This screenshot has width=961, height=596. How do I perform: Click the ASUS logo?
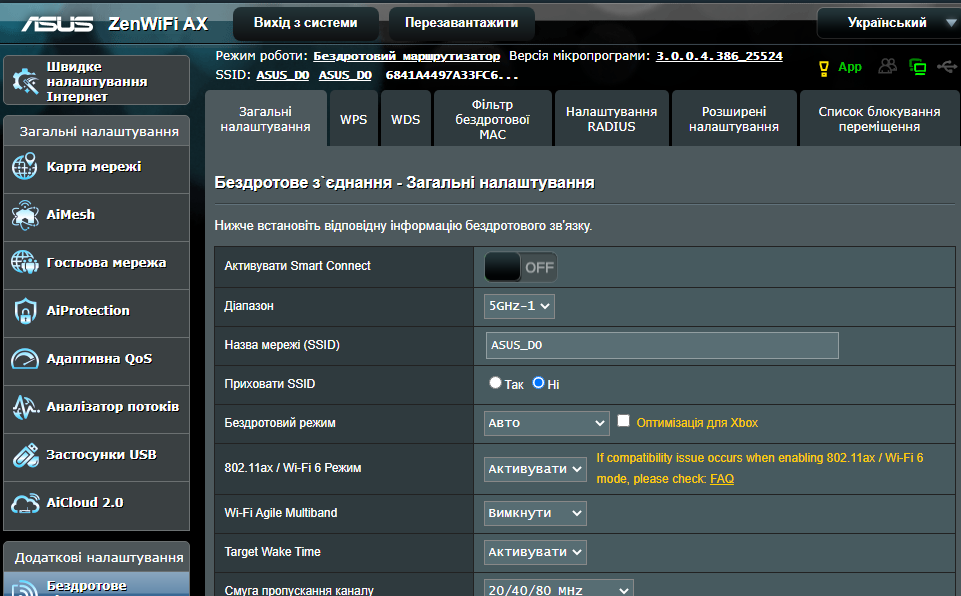[x=58, y=23]
